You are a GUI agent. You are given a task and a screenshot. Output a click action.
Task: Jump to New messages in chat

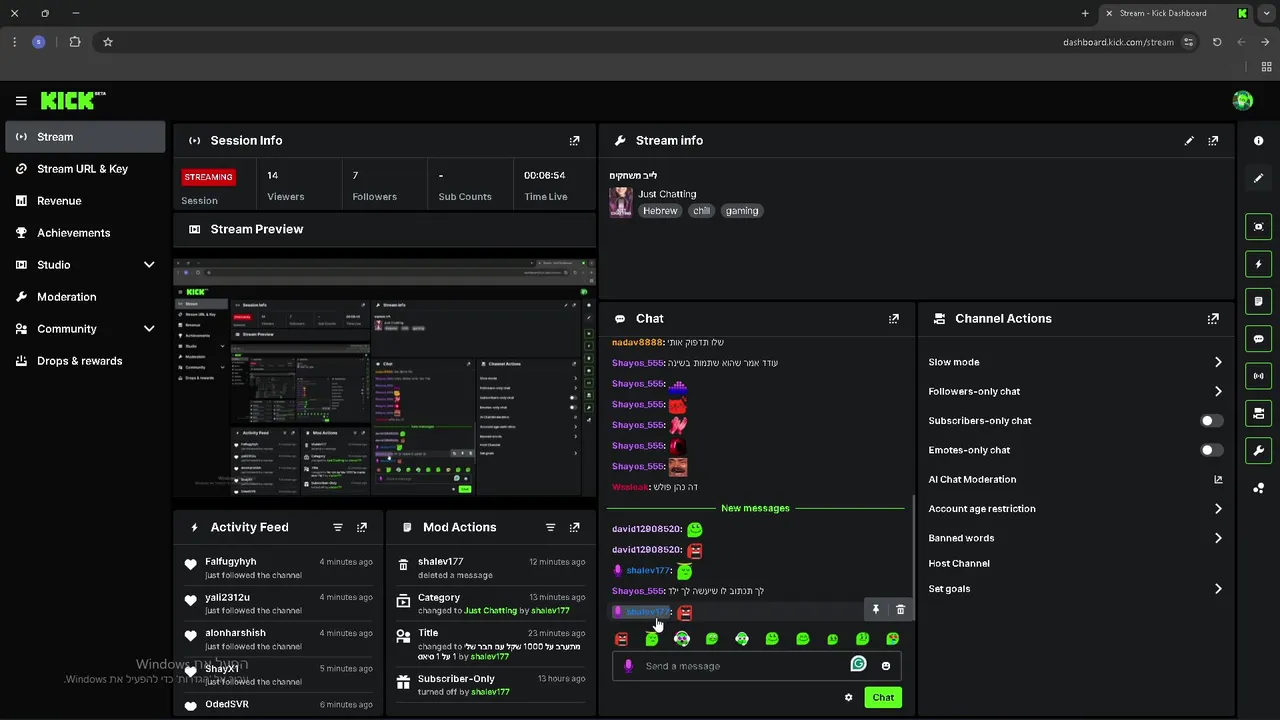click(x=755, y=509)
